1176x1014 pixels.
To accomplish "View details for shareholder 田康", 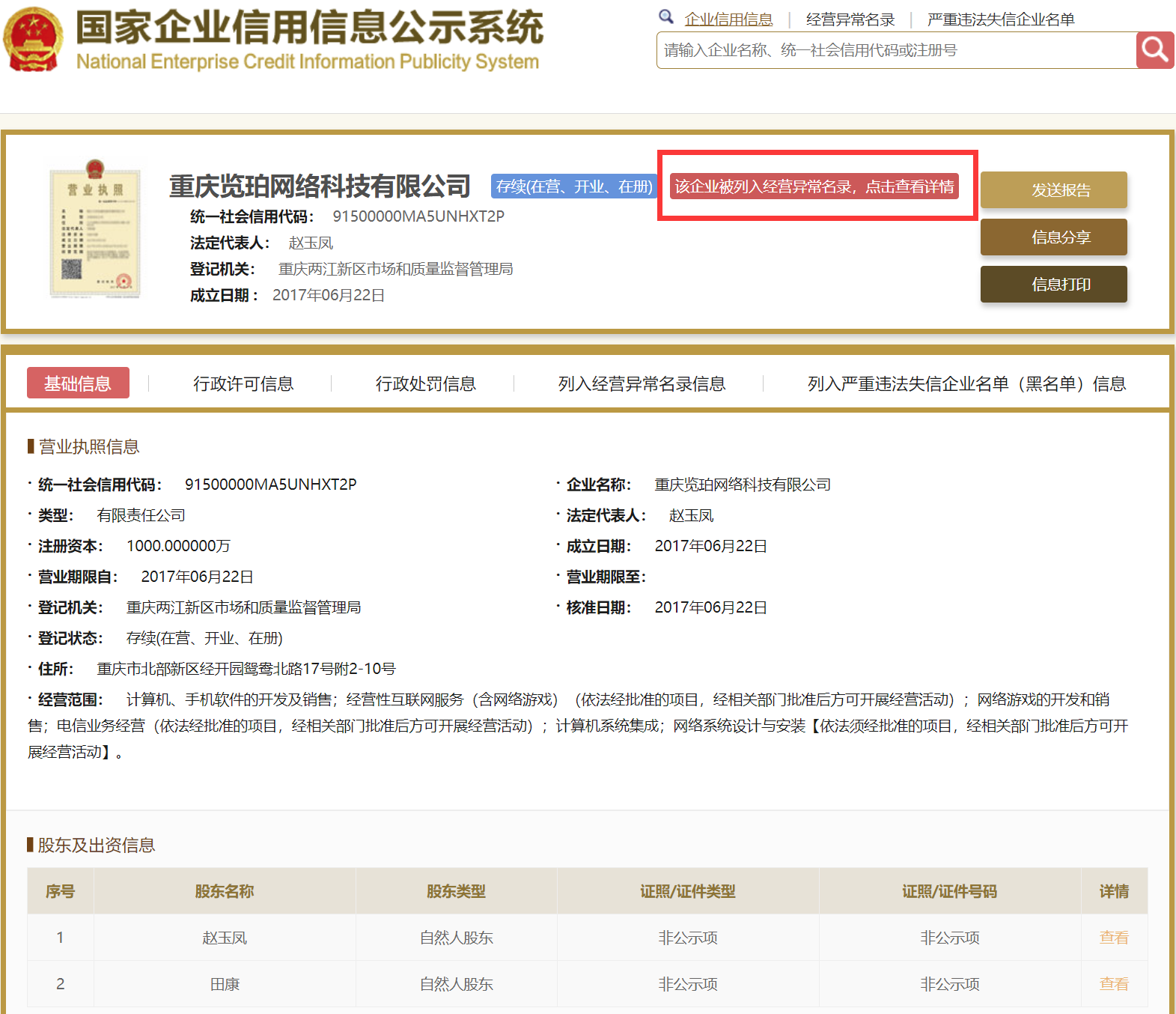I will [x=1113, y=984].
